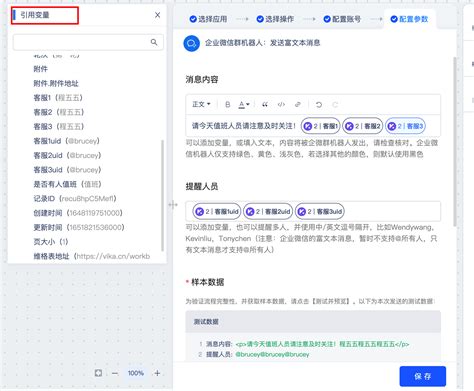Screen dimensions: 474x391
Task: Zoom in the canvas
Action: pyautogui.click(x=157, y=373)
